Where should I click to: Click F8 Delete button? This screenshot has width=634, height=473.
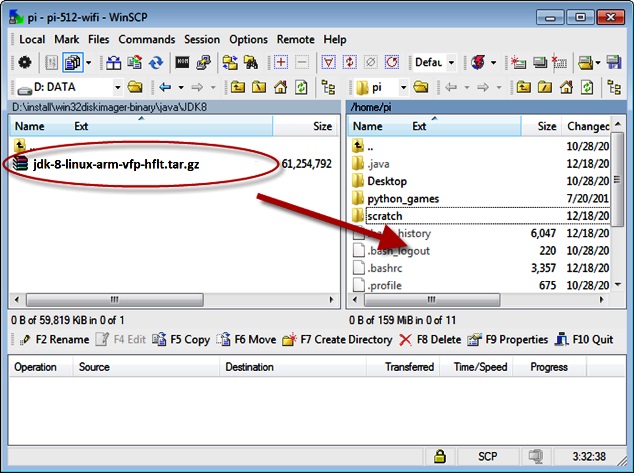[430, 340]
